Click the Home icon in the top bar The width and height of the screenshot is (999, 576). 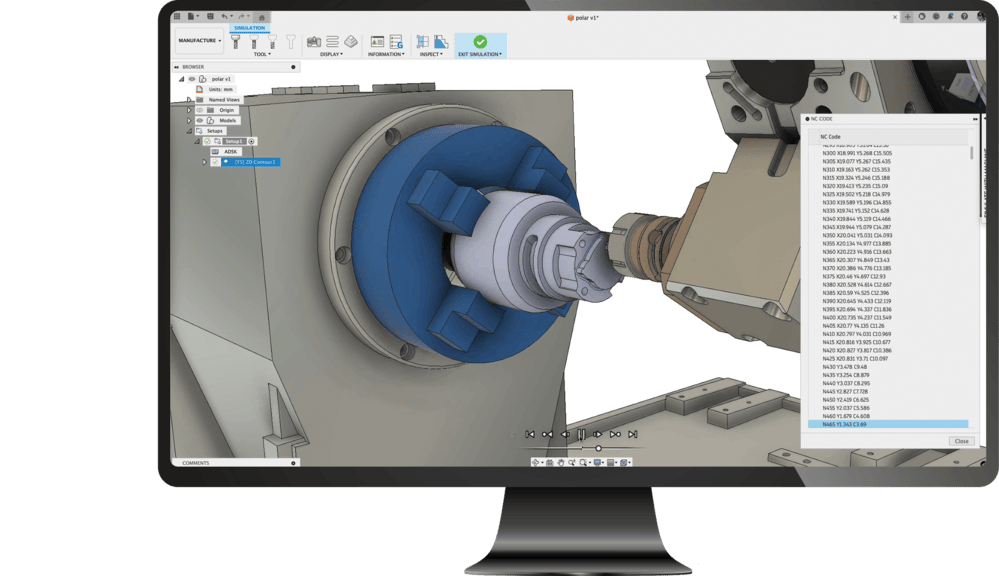pyautogui.click(x=262, y=17)
